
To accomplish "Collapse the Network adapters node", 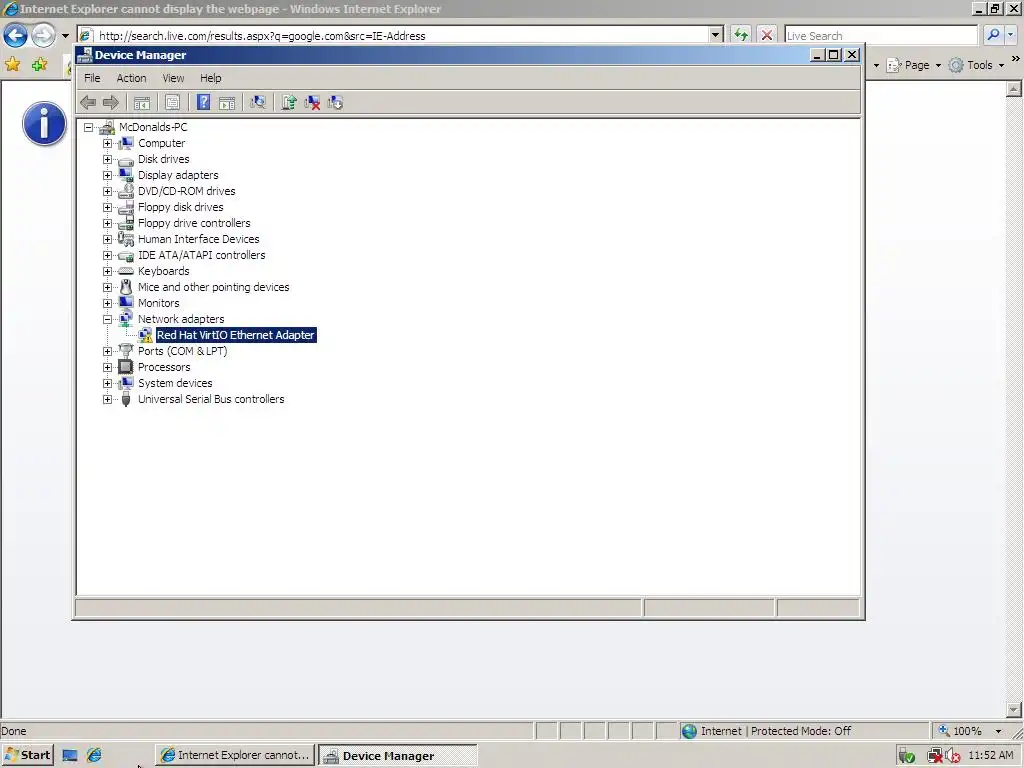I will point(108,319).
